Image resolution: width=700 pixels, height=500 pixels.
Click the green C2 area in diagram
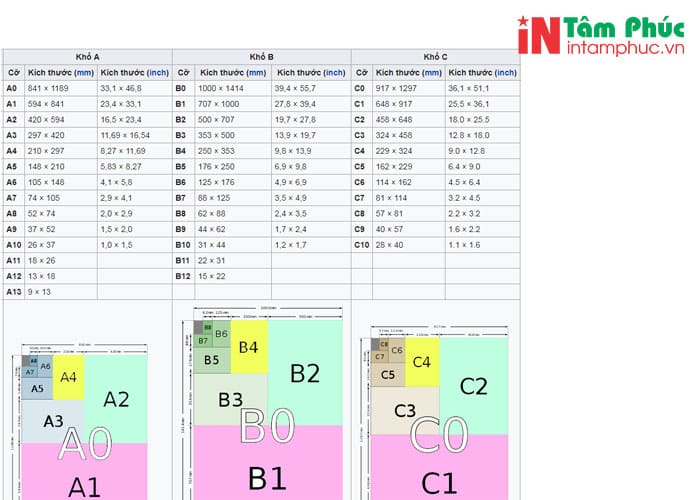point(473,385)
